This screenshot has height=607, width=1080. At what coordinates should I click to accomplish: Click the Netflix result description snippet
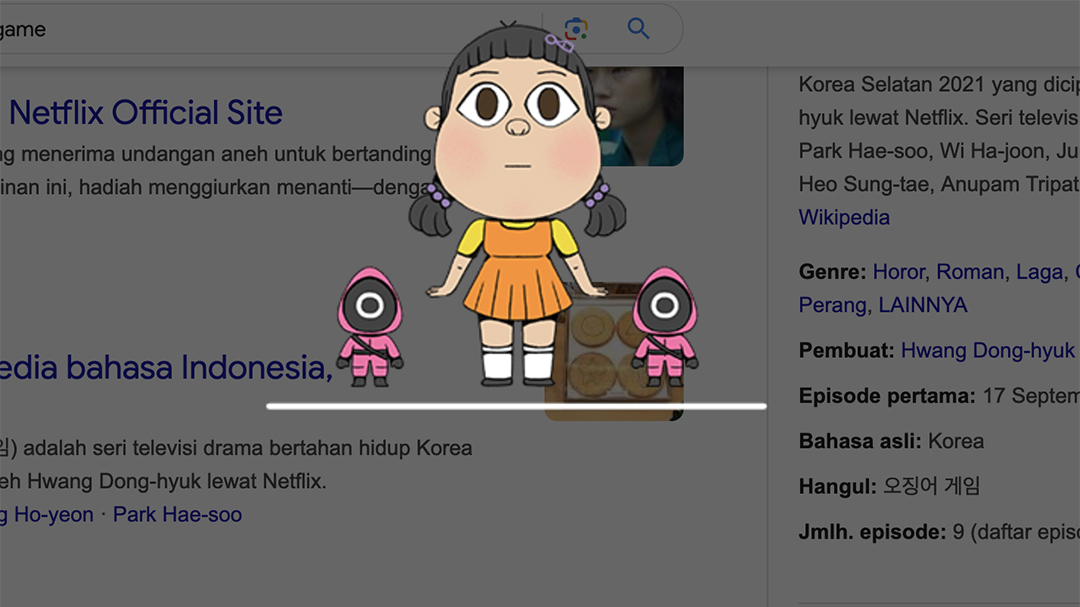(216, 170)
